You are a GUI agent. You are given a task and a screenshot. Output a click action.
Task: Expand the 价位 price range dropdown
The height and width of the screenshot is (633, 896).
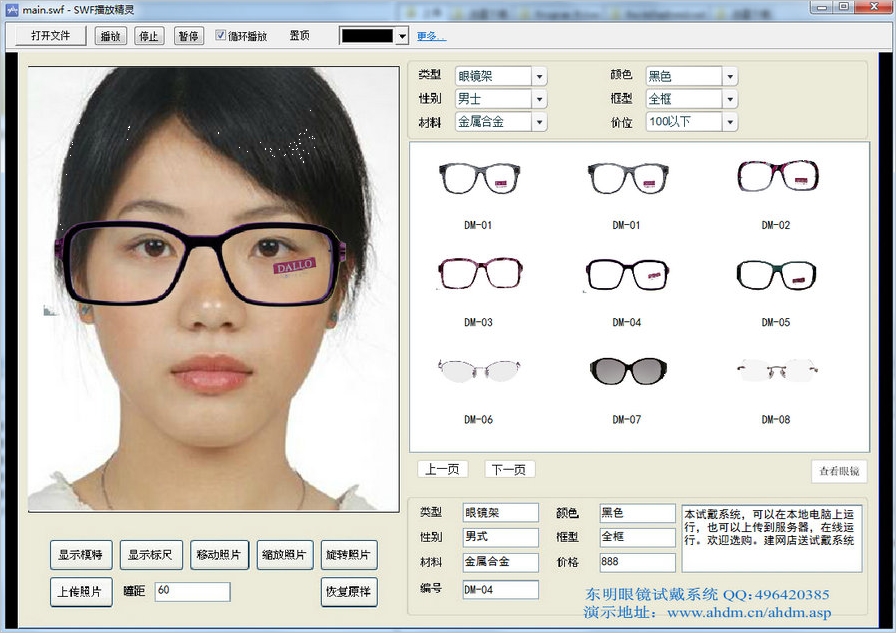pos(729,122)
